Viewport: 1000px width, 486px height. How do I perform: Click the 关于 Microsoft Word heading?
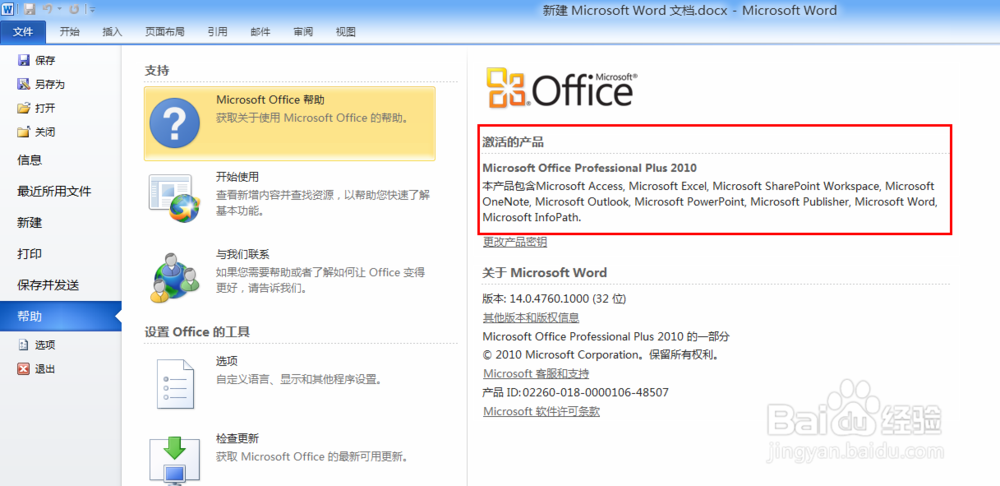click(545, 272)
